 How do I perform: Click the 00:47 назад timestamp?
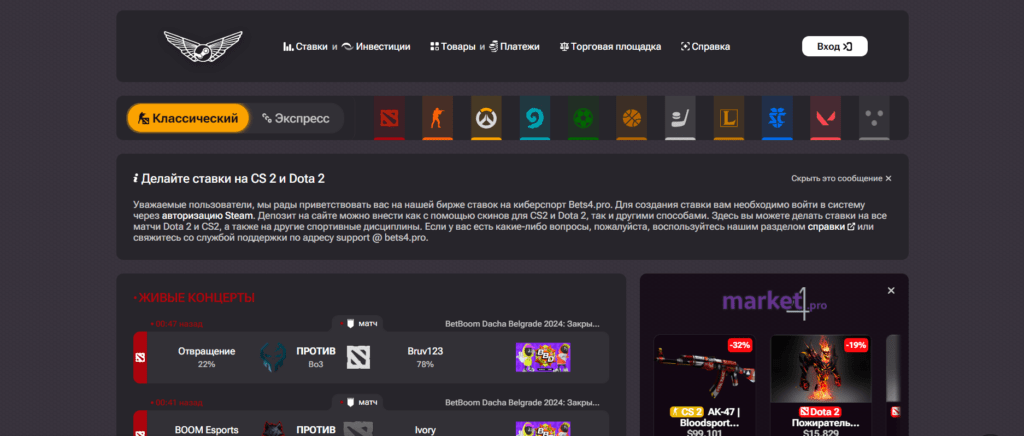177,323
